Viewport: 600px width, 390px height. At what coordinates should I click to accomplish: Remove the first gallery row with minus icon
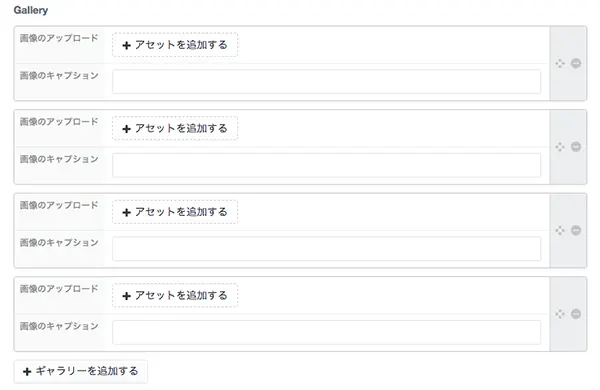576,63
